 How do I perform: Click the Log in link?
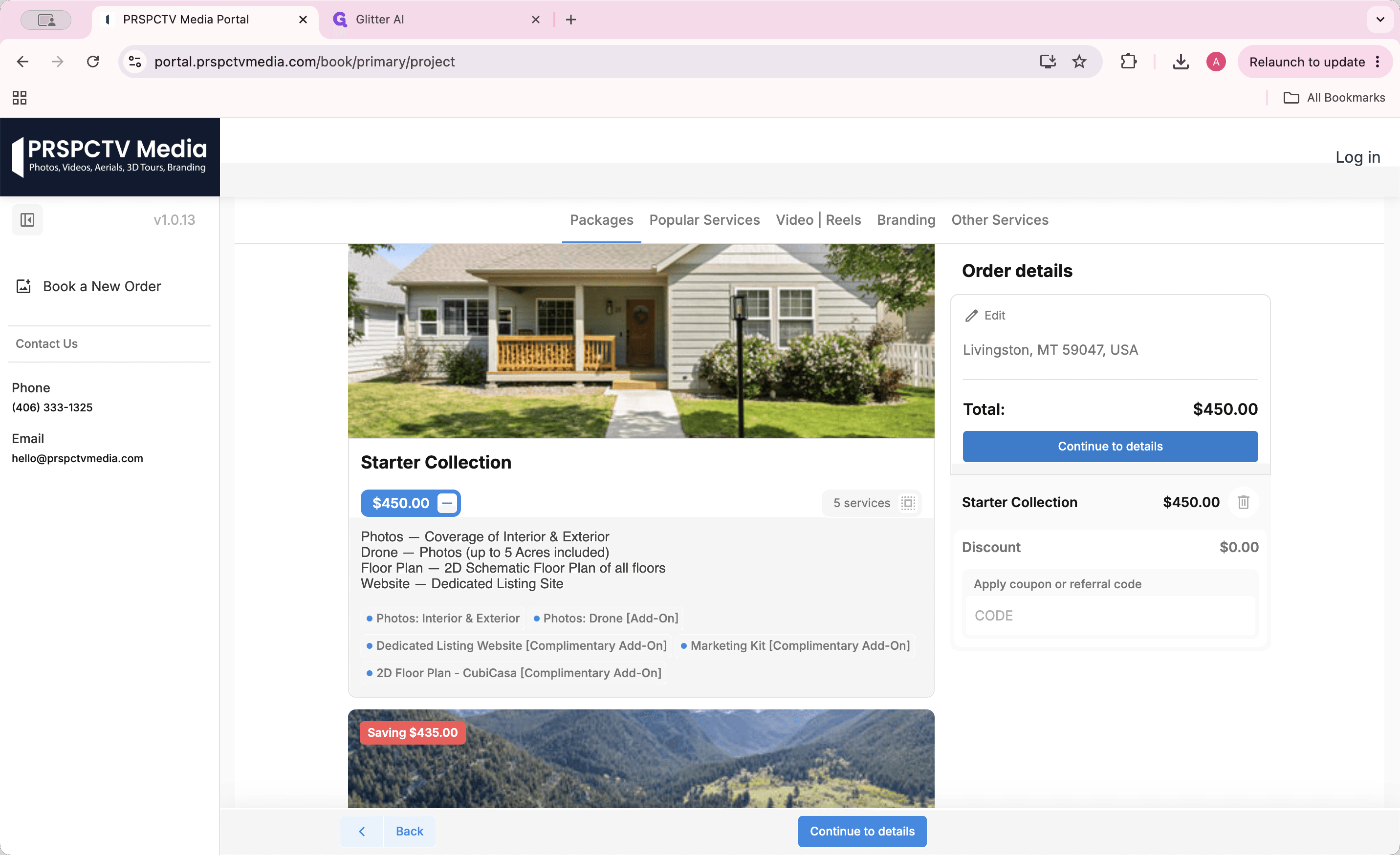point(1357,157)
